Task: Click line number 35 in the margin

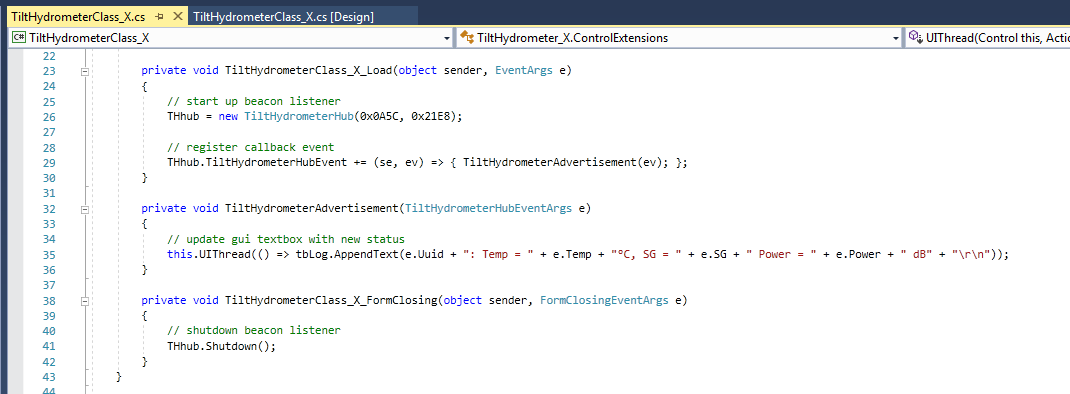Action: coord(48,254)
